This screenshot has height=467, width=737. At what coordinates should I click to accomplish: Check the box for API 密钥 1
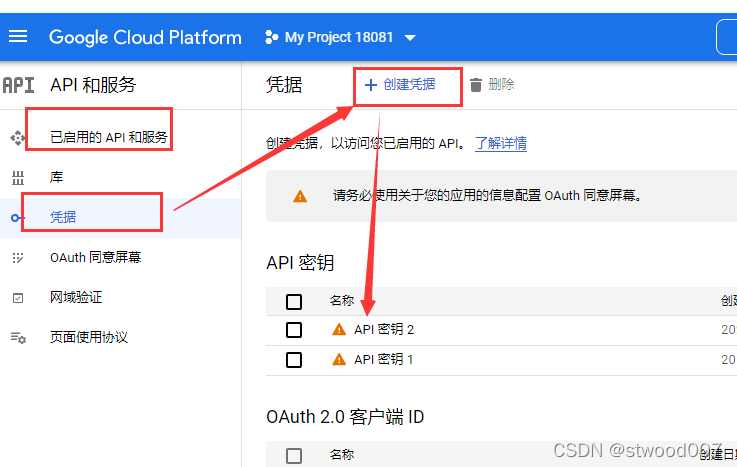tap(294, 360)
